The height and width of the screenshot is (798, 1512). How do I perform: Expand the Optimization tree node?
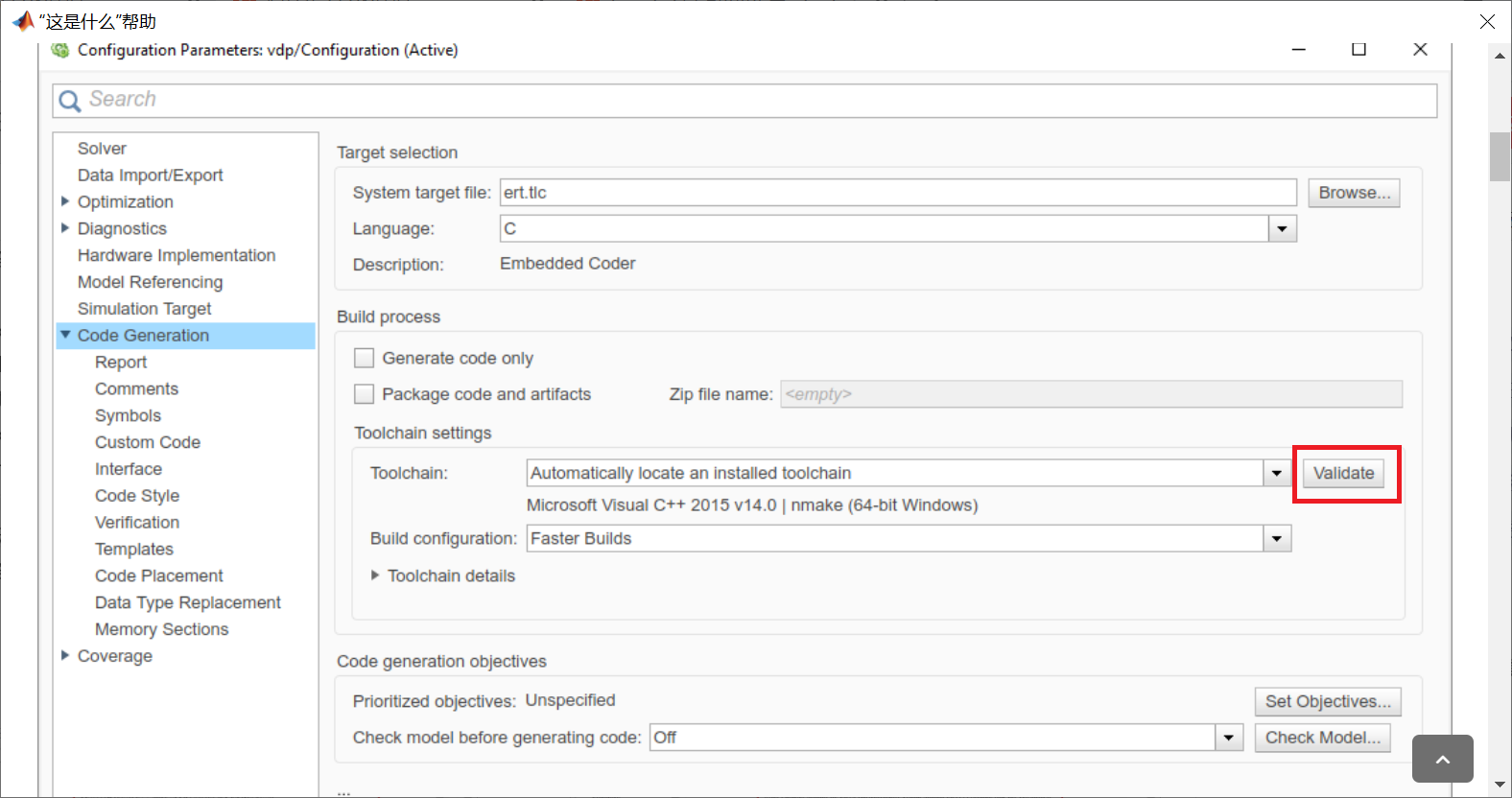[x=65, y=201]
